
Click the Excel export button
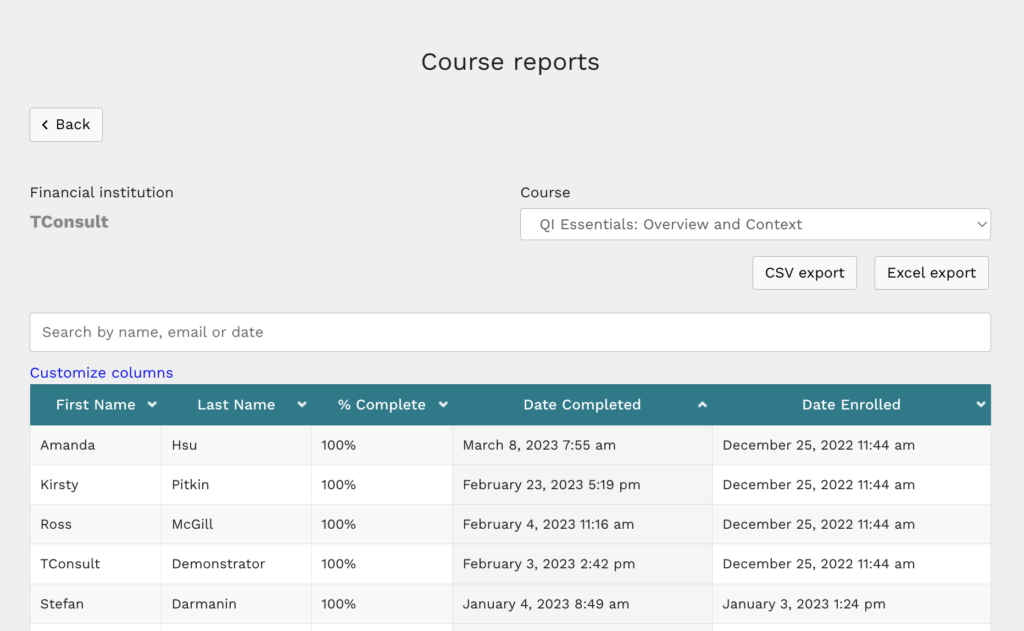[931, 272]
